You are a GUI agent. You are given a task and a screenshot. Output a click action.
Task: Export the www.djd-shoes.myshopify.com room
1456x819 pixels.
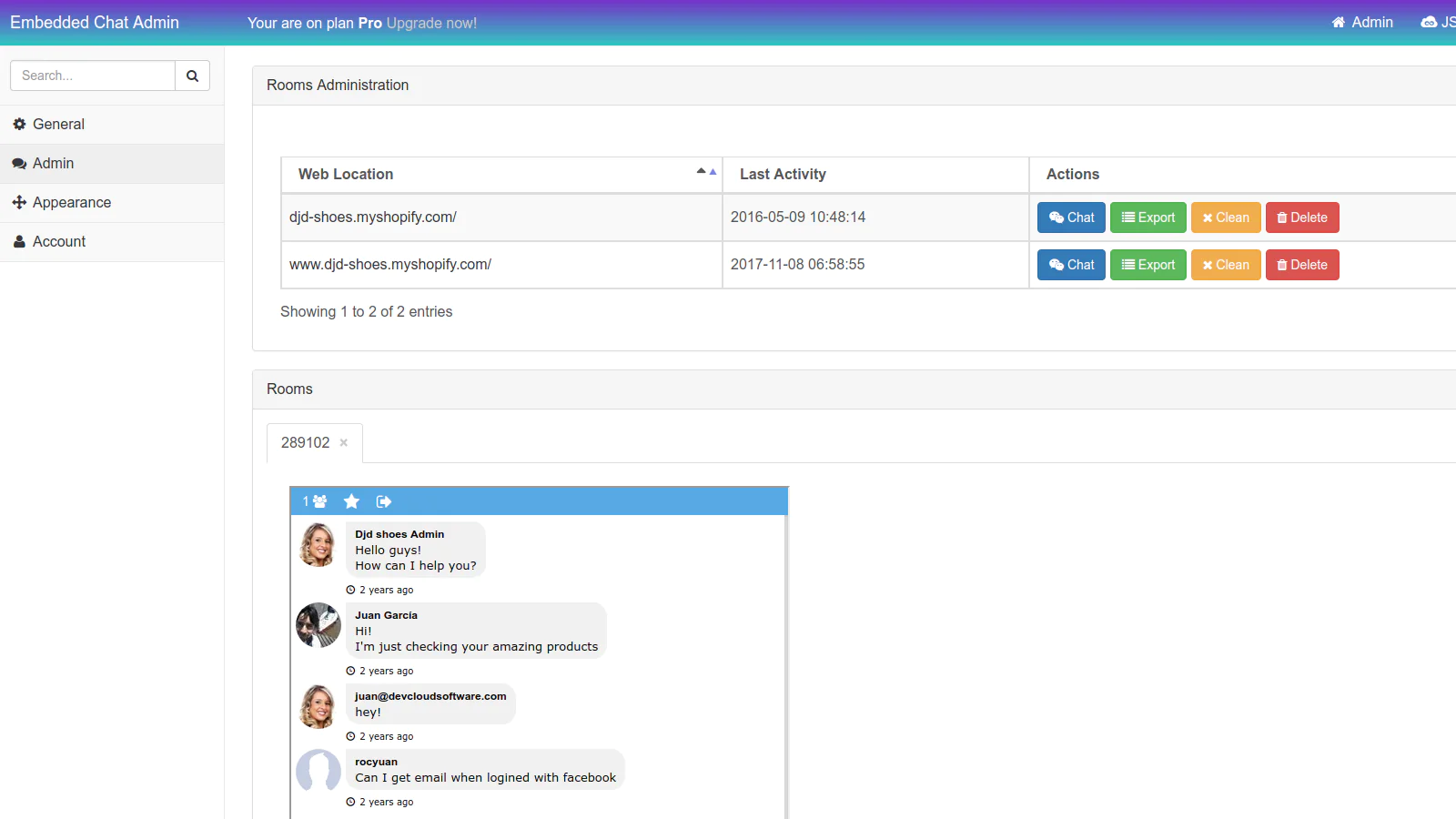coord(1148,265)
